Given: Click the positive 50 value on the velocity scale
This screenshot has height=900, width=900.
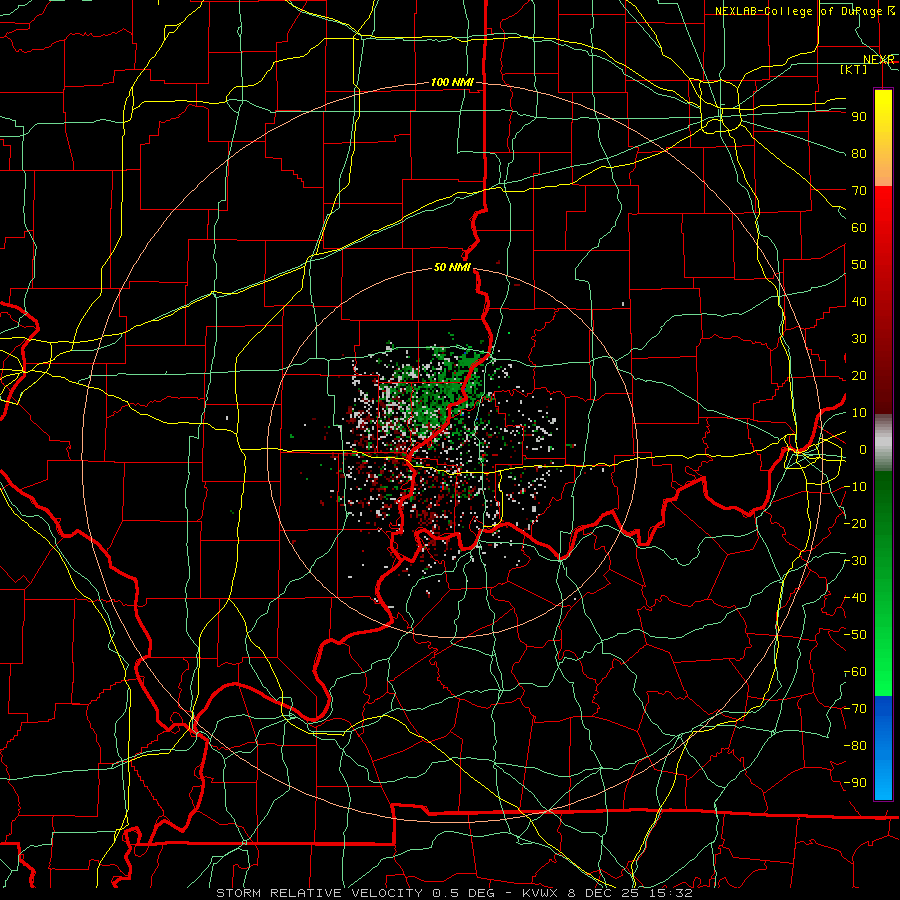Looking at the screenshot, I should (859, 265).
